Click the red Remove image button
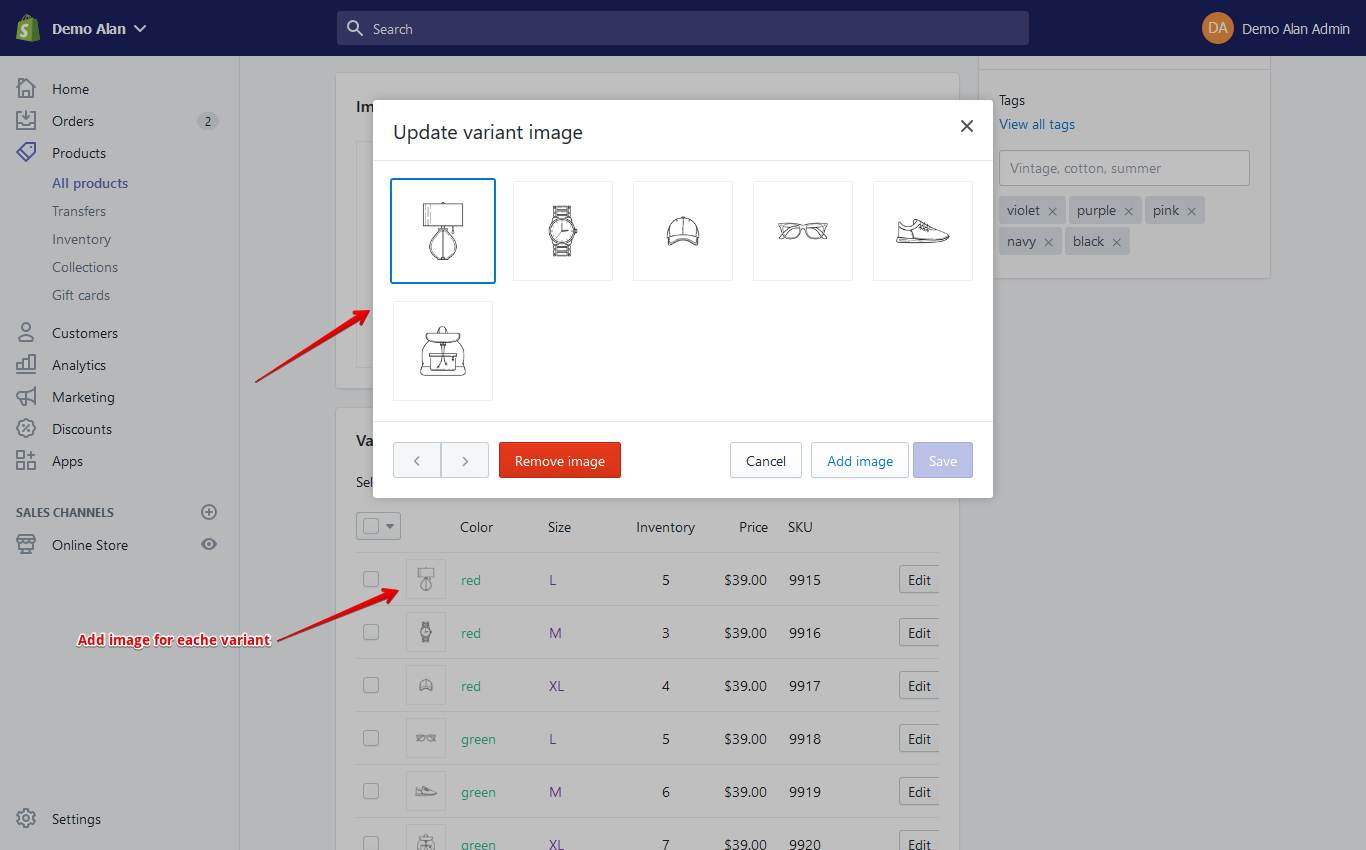Viewport: 1366px width, 850px height. coord(559,461)
